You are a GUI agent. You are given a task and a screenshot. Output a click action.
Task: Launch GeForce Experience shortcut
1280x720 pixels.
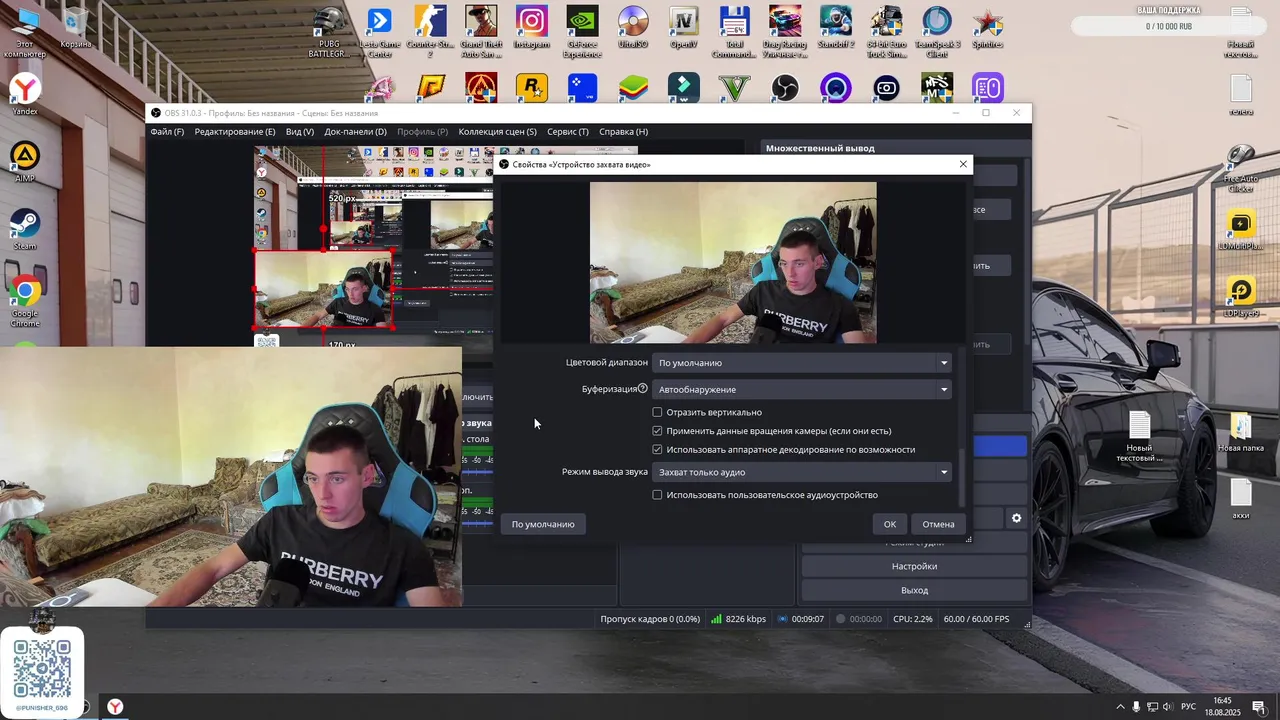click(582, 32)
